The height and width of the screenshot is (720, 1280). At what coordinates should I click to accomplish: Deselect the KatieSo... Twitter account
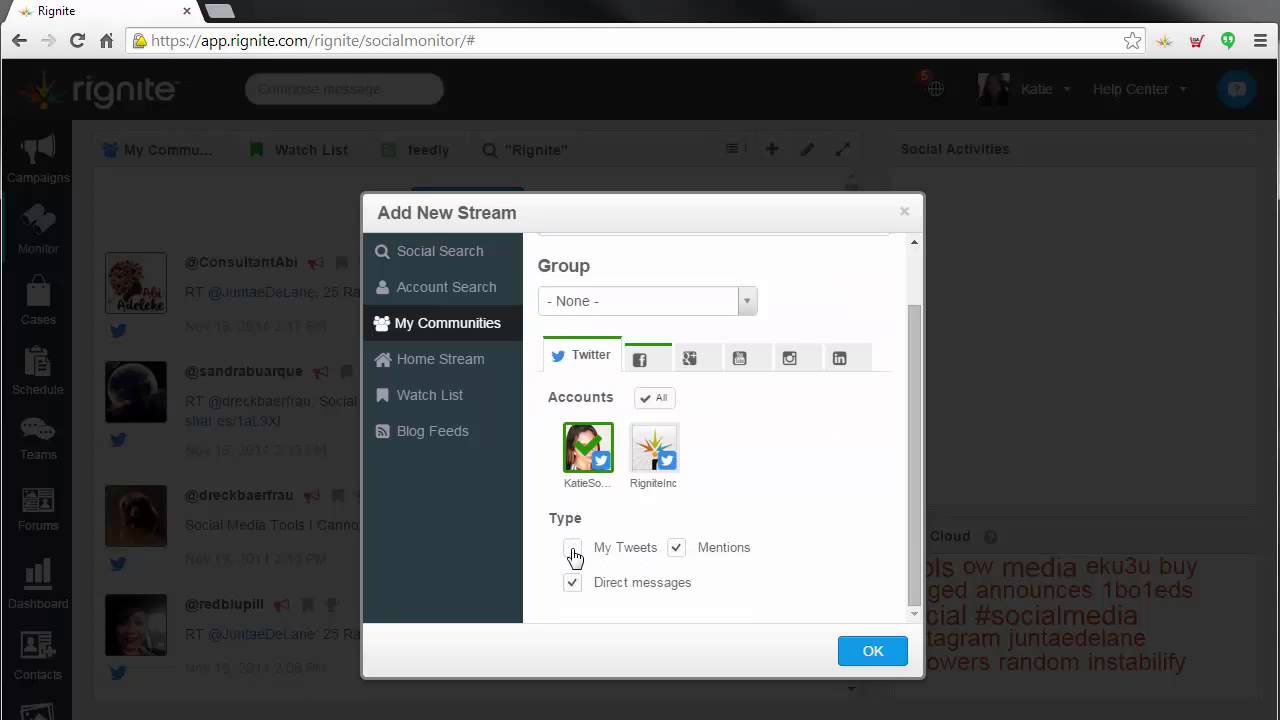coord(588,447)
